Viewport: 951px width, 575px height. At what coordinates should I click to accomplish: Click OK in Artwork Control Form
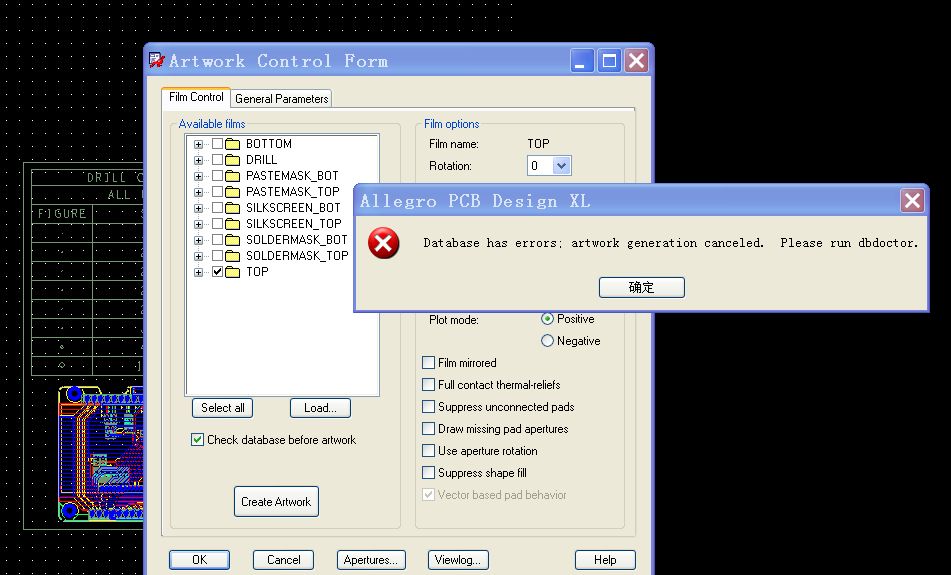200,560
